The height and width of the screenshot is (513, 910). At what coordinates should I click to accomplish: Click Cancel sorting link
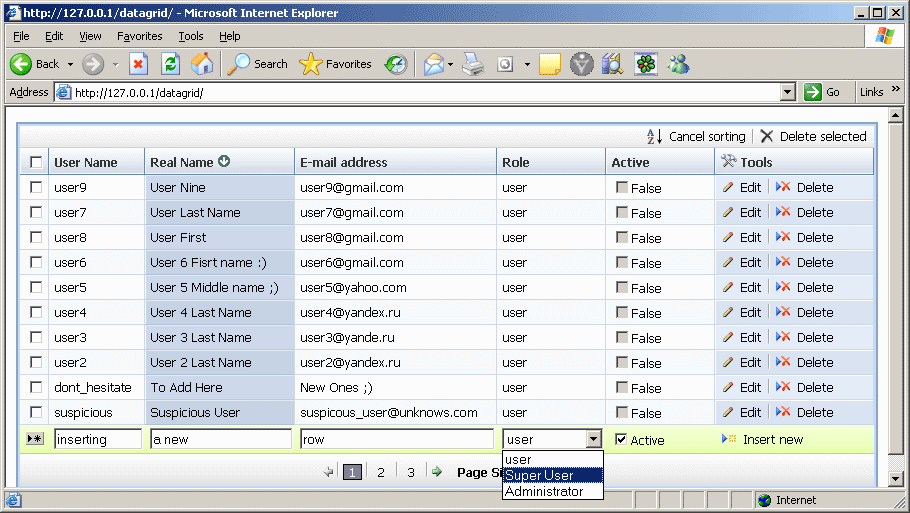click(696, 136)
